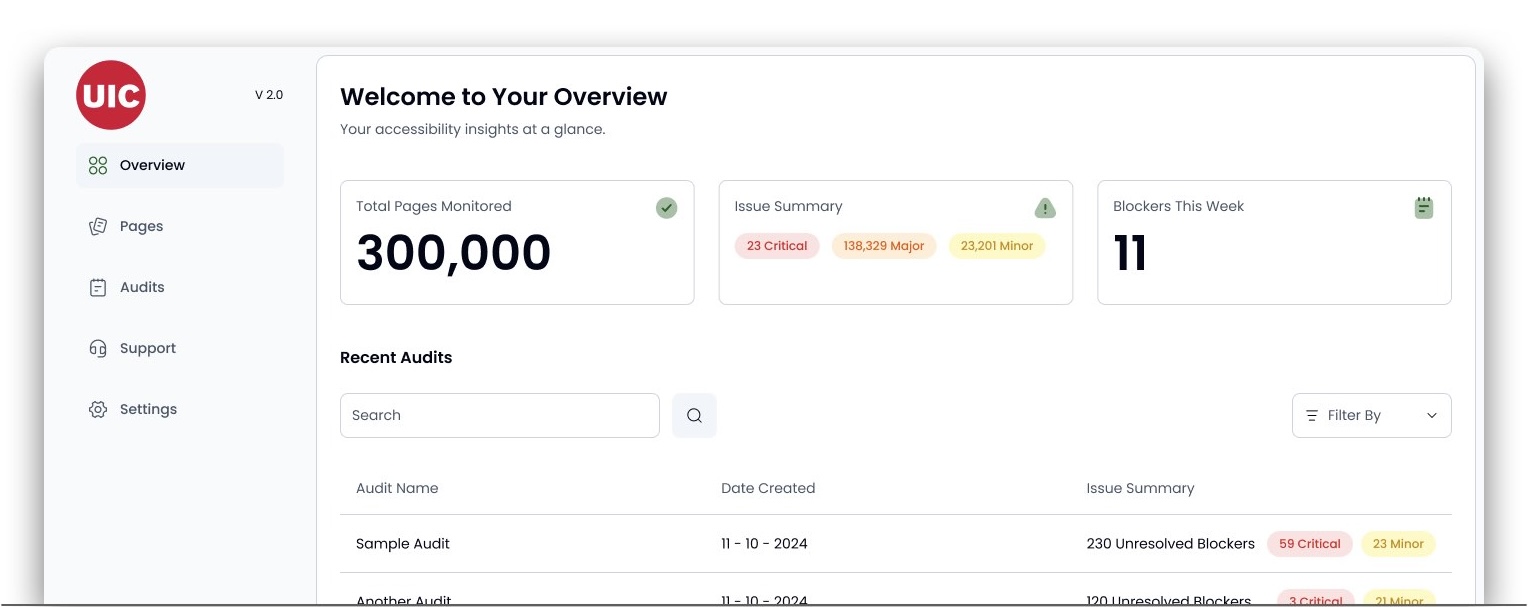The height and width of the screenshot is (607, 1528).
Task: Open the Pages menu item
Action: click(x=180, y=227)
